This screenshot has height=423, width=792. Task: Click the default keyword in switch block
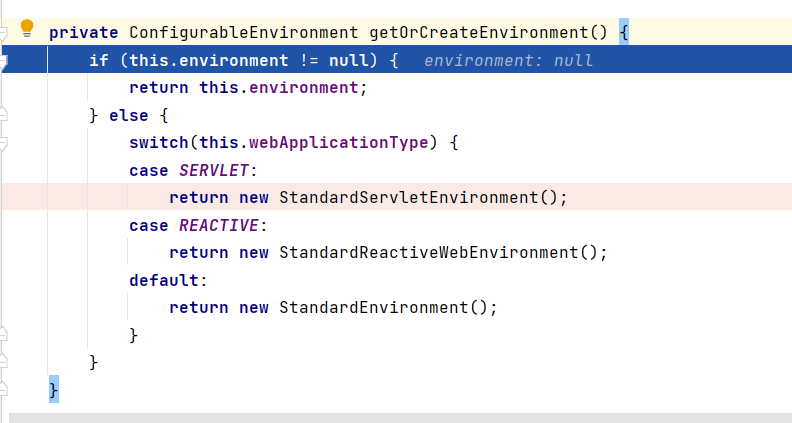click(x=164, y=280)
